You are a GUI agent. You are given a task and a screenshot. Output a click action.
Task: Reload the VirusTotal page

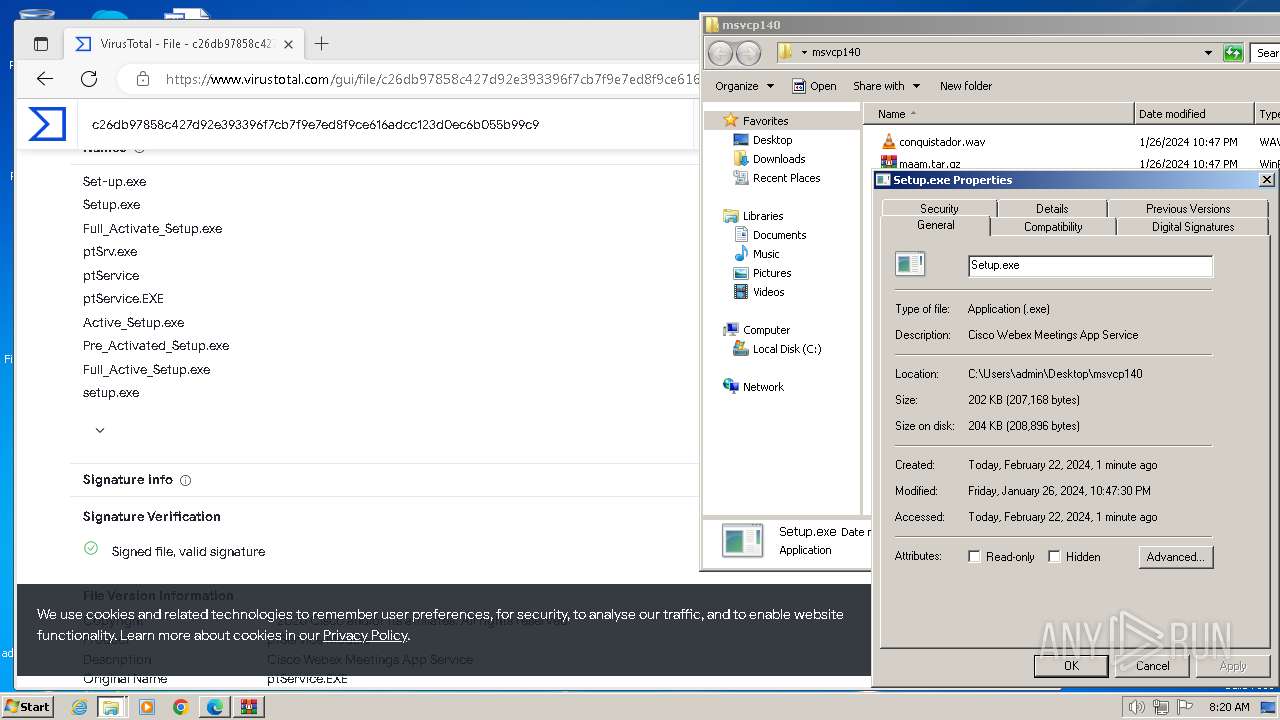click(x=89, y=79)
